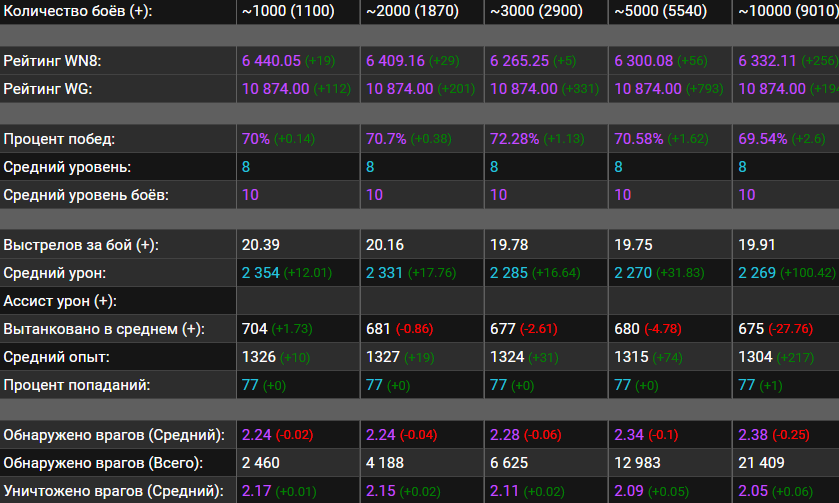The image size is (839, 503).
Task: Click the "Процент попаданий:" row label
Action: click(x=77, y=384)
